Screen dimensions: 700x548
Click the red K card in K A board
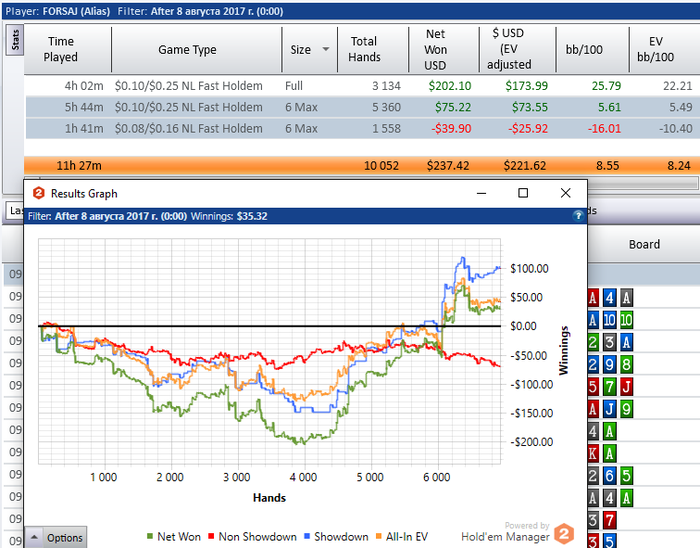point(593,453)
